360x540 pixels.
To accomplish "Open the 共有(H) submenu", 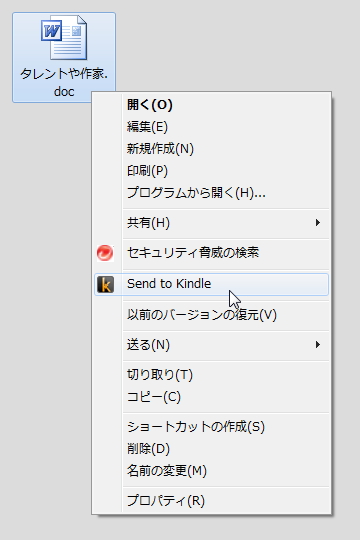I will coord(211,223).
